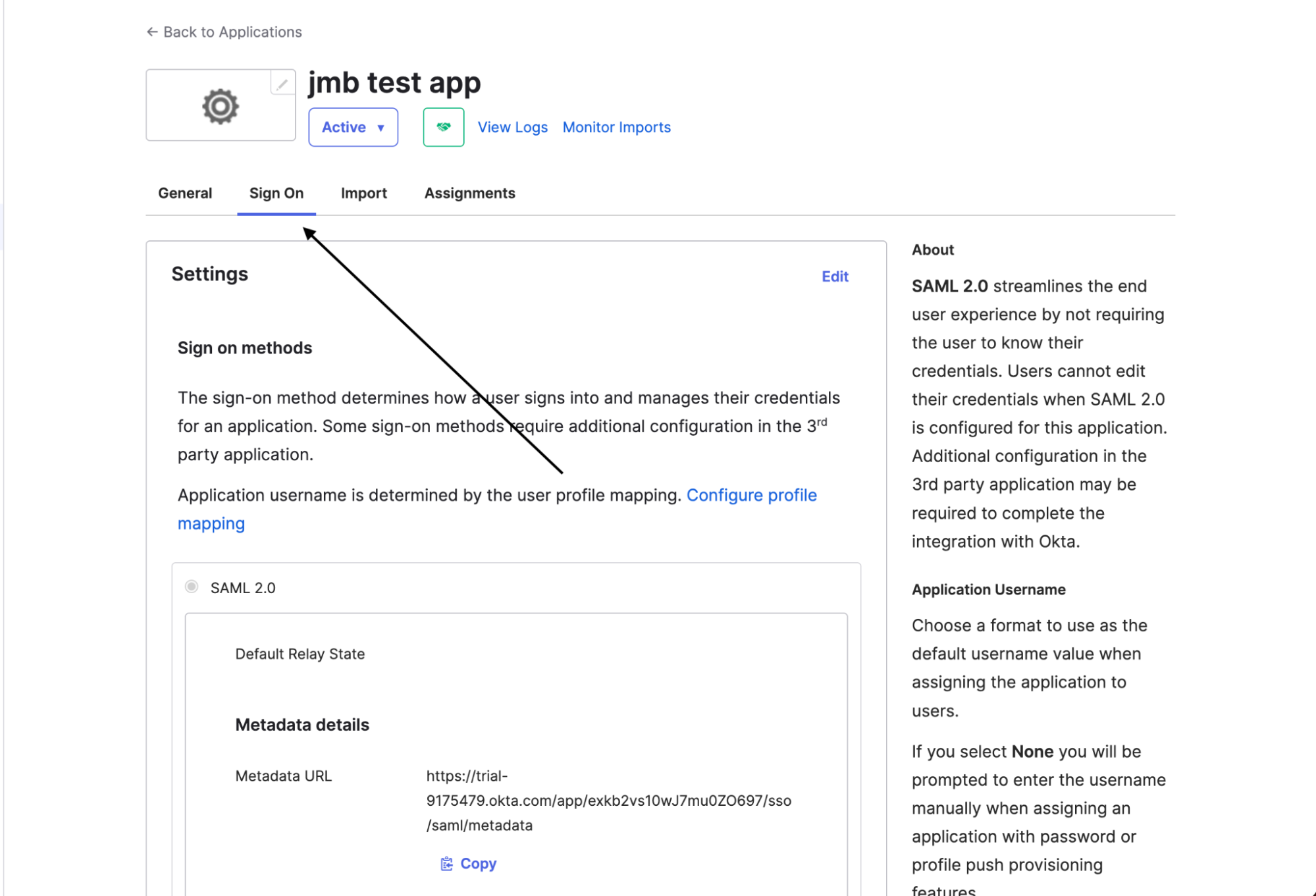Image resolution: width=1316 pixels, height=896 pixels.
Task: Switch to the Import tab
Action: pyautogui.click(x=364, y=193)
